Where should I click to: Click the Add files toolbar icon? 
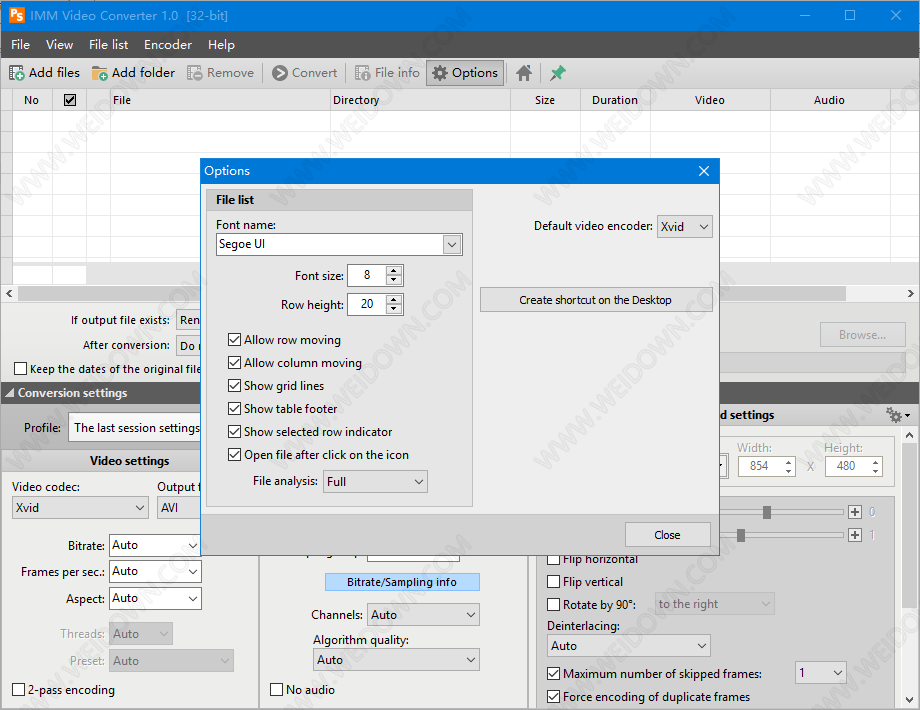click(16, 73)
